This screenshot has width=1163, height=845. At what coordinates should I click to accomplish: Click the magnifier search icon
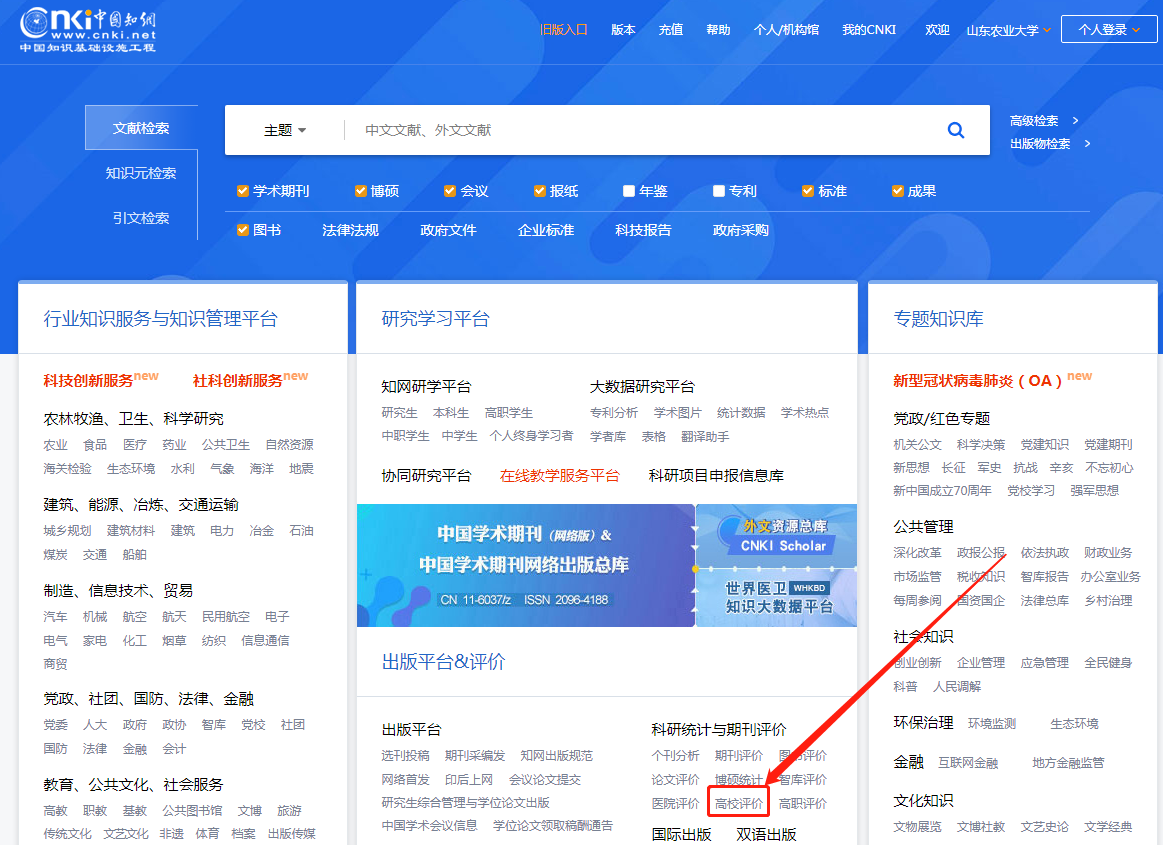[955, 130]
